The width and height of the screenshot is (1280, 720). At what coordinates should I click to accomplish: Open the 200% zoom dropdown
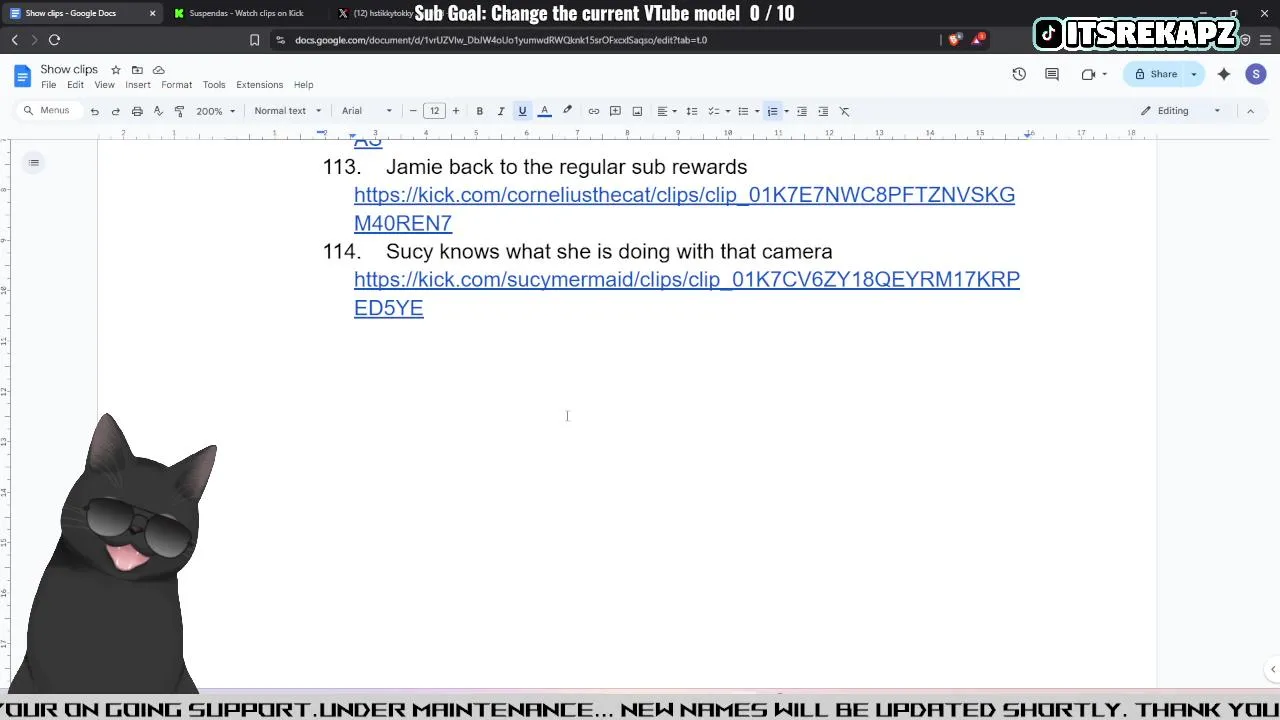tap(215, 111)
